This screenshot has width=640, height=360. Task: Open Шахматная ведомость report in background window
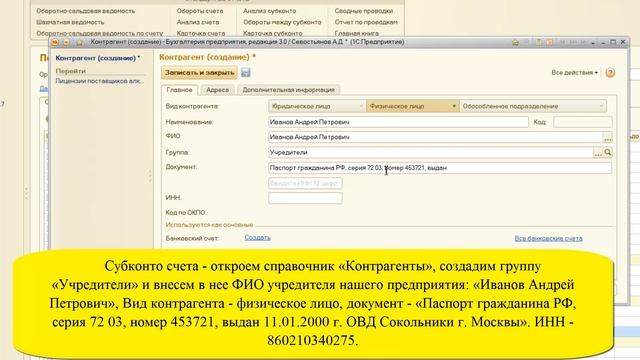70,22
